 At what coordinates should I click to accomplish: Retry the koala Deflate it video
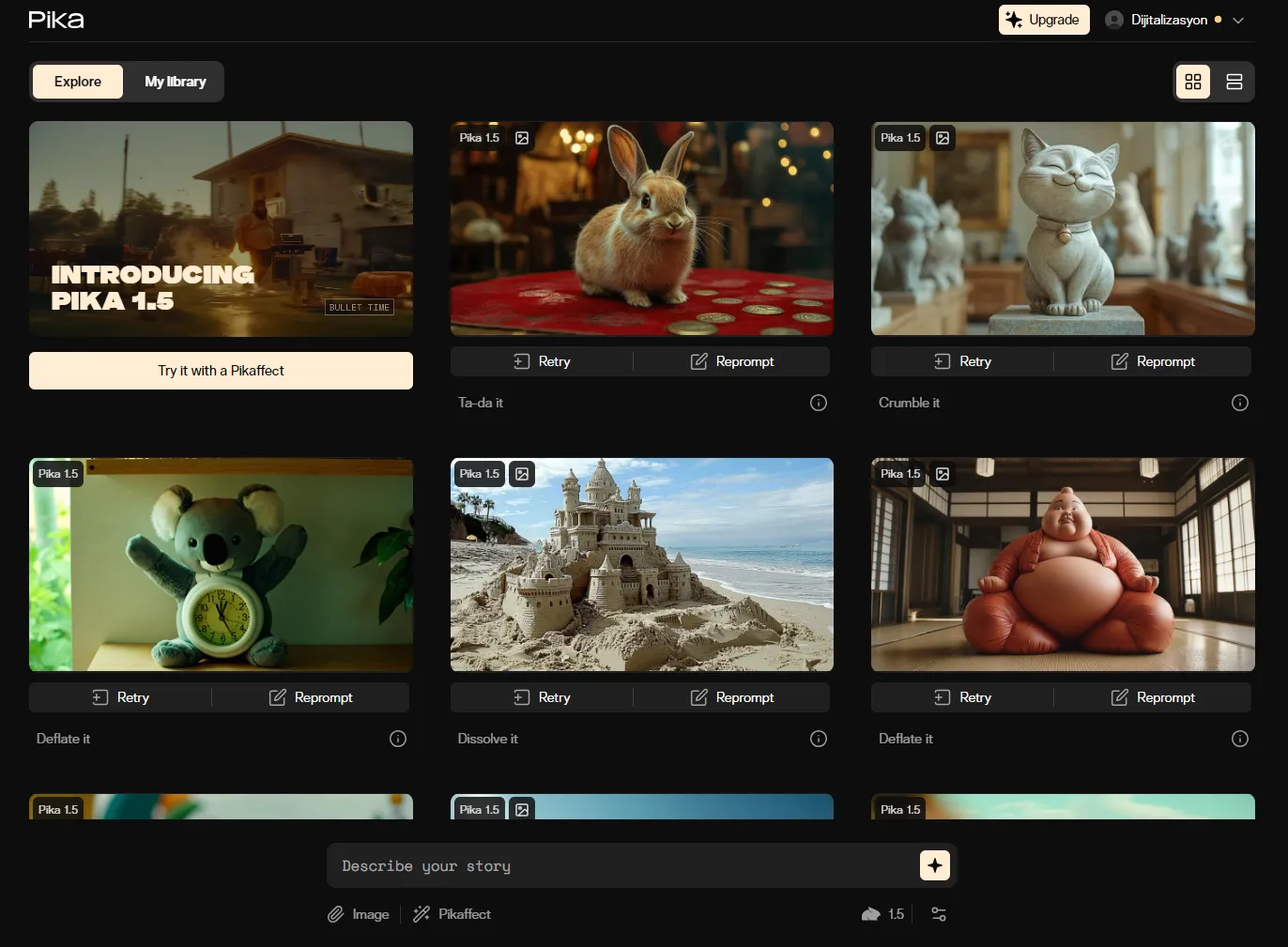pyautogui.click(x=121, y=697)
